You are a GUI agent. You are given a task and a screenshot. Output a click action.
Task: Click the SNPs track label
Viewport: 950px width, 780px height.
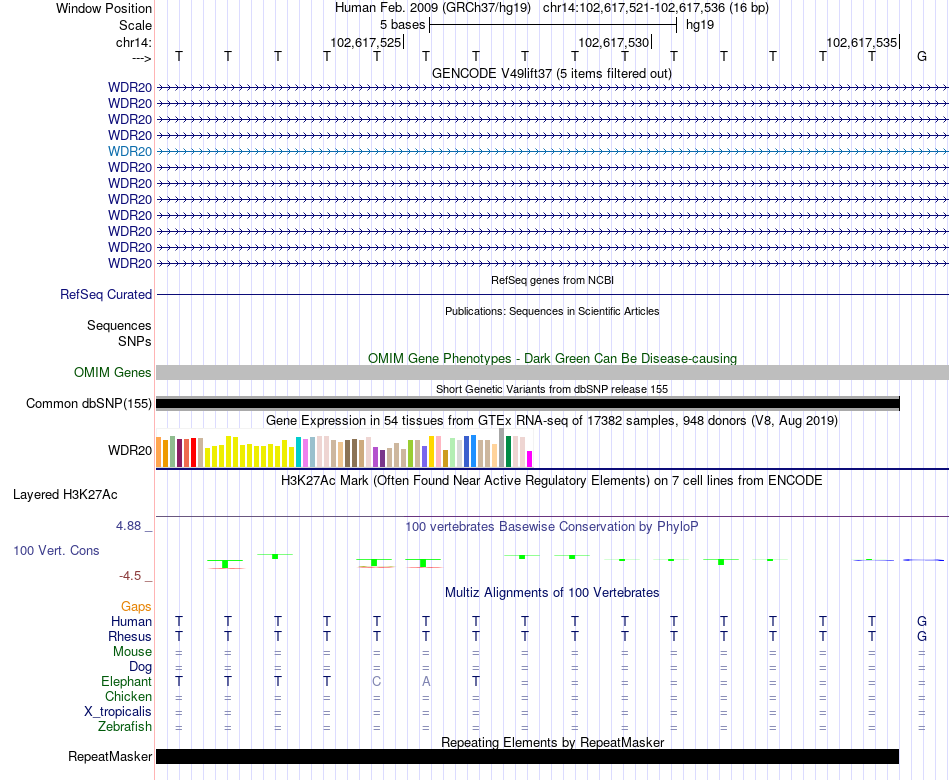(135, 341)
